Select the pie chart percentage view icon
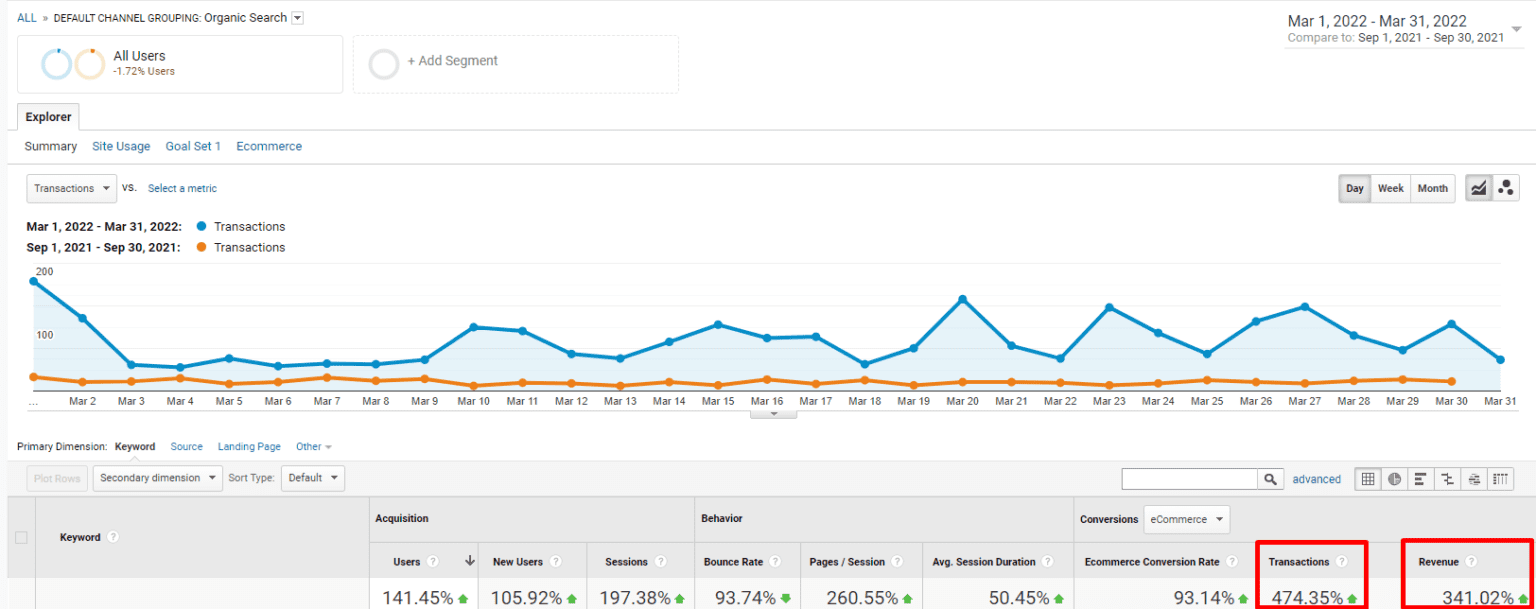 (x=1395, y=479)
